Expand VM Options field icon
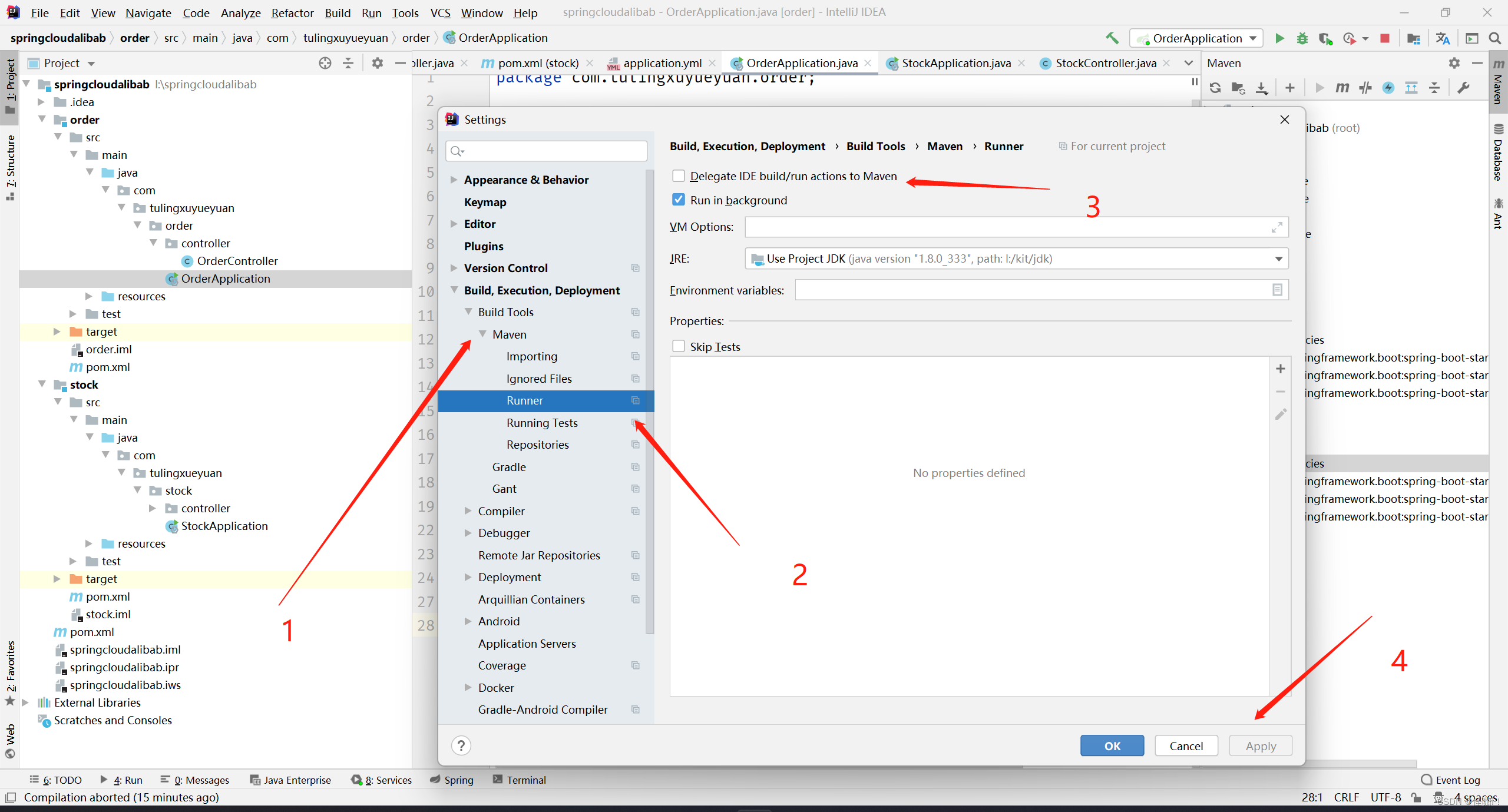This screenshot has width=1508, height=812. click(1276, 227)
